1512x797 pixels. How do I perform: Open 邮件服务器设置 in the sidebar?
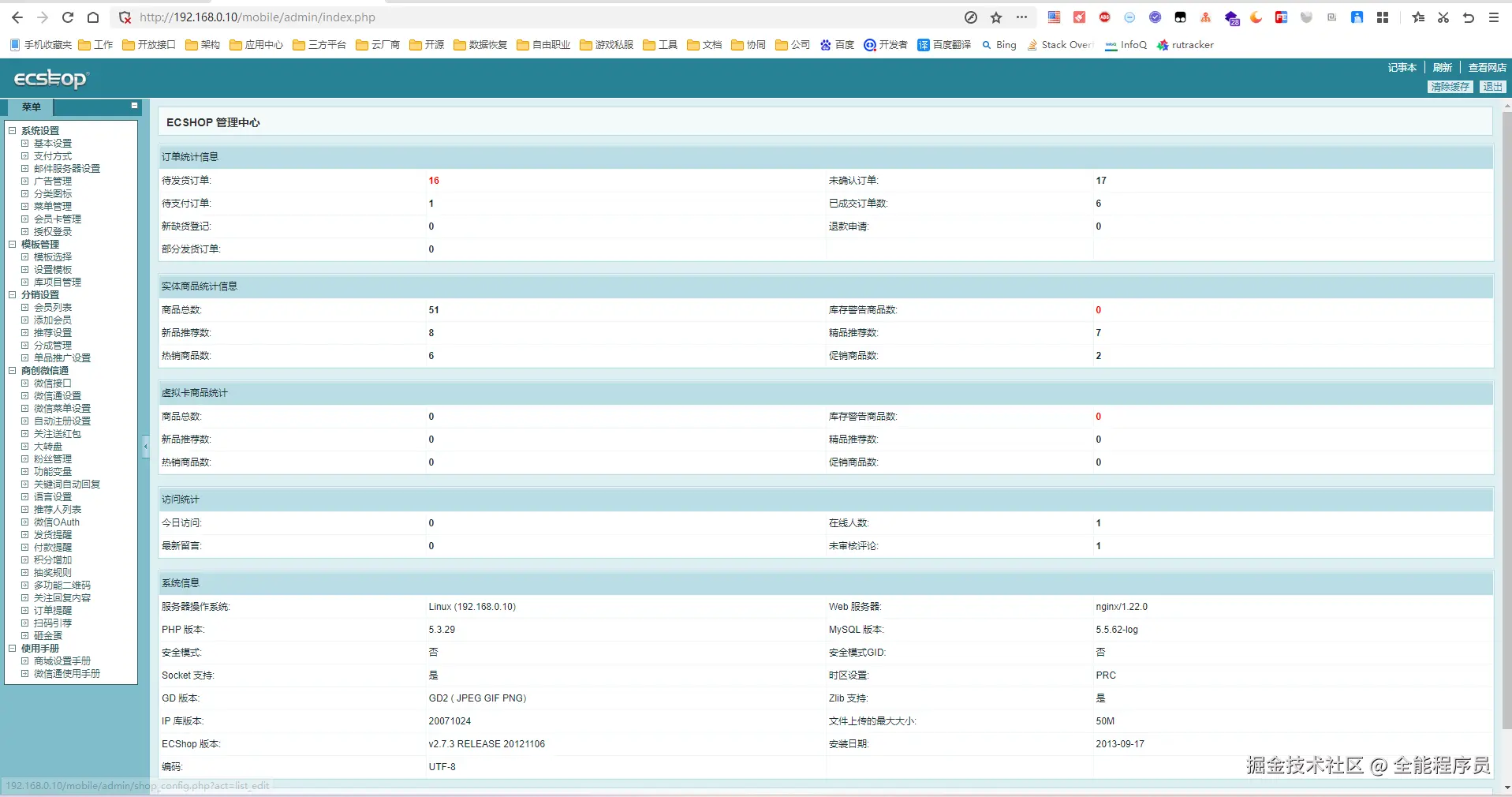pyautogui.click(x=67, y=169)
